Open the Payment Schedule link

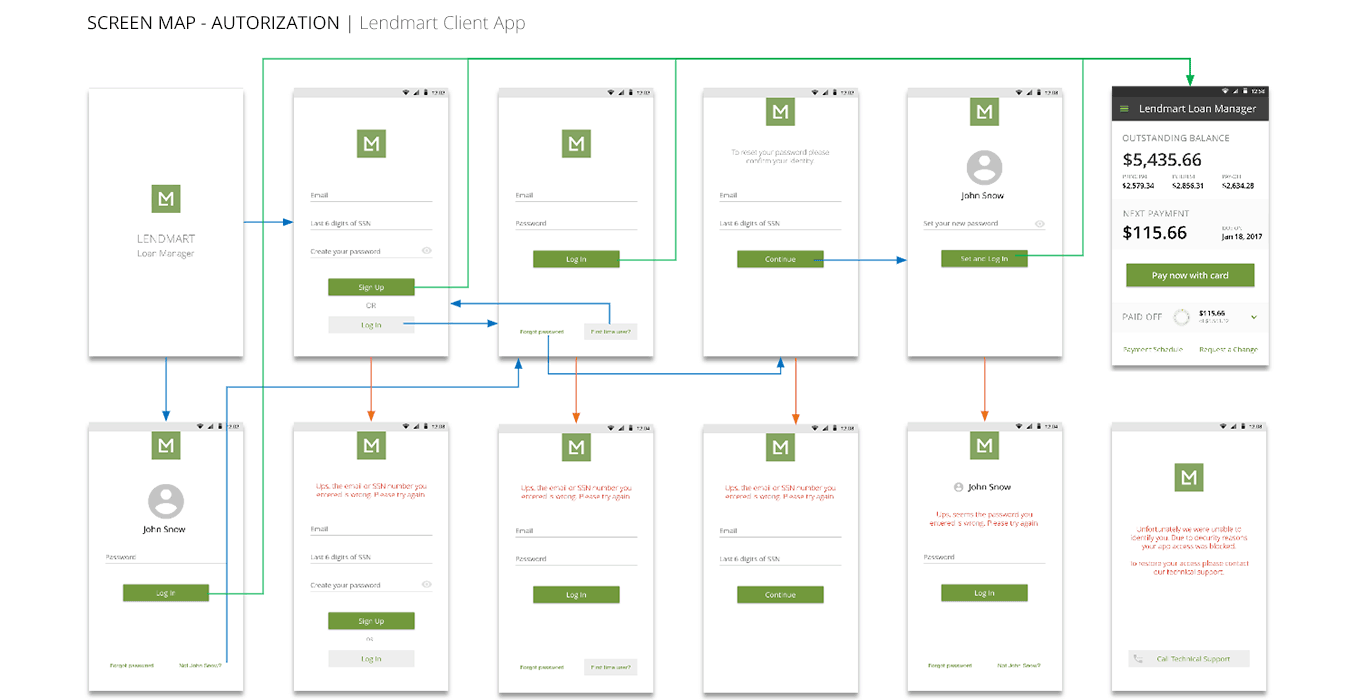pyautogui.click(x=1152, y=350)
